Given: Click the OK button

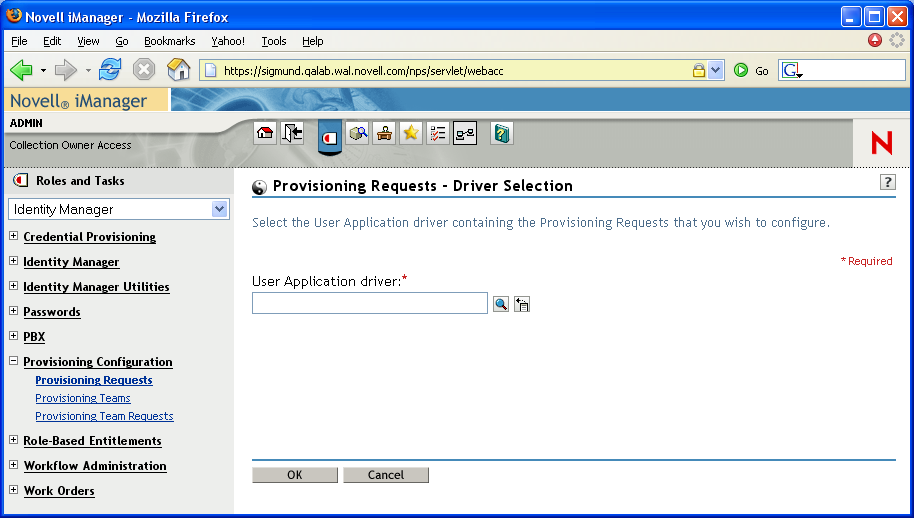Looking at the screenshot, I should (x=295, y=475).
